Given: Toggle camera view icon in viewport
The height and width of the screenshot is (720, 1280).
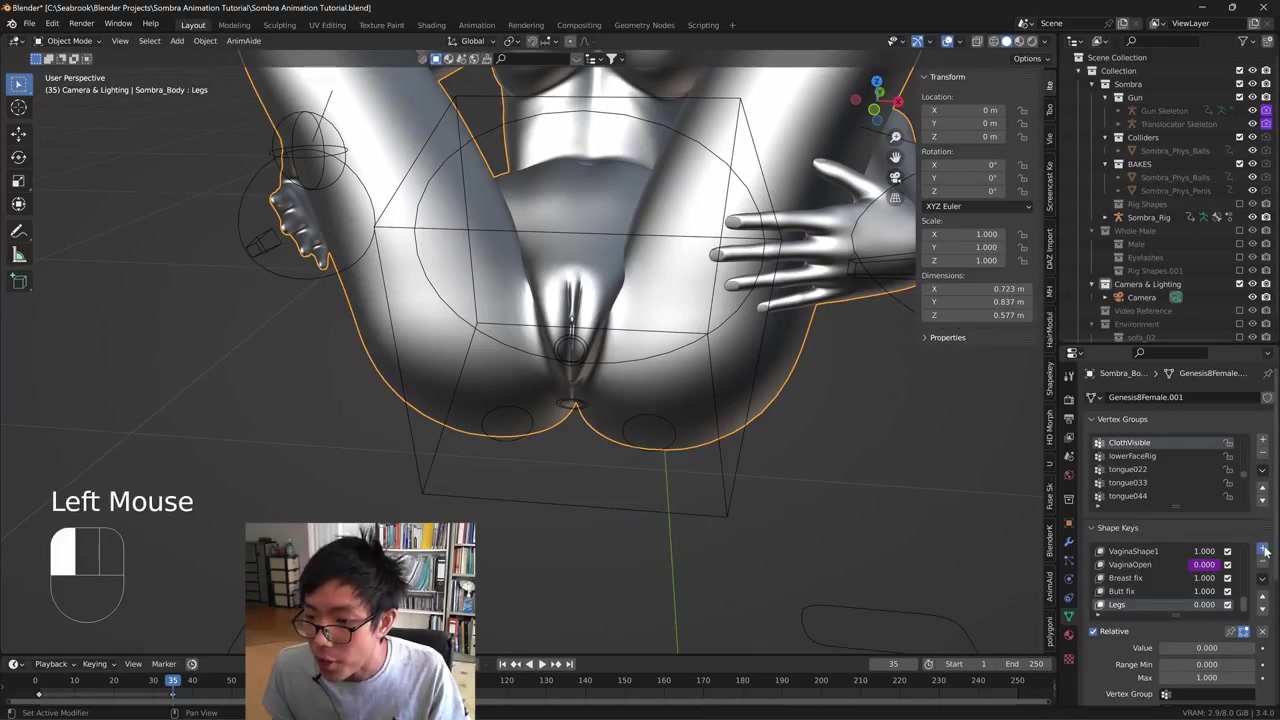Looking at the screenshot, I should pyautogui.click(x=895, y=177).
